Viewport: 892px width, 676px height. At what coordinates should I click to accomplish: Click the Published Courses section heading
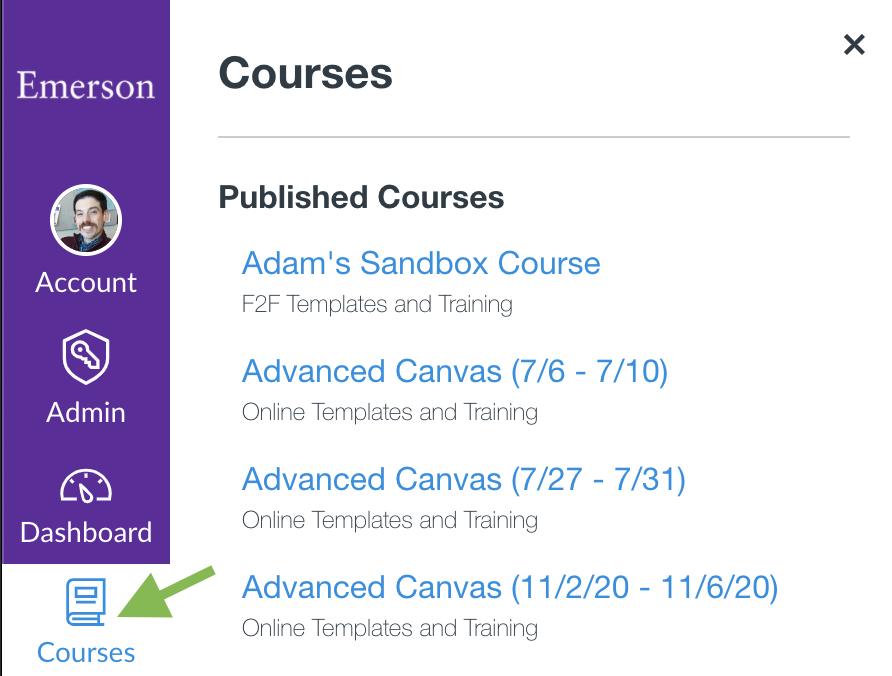pos(361,197)
